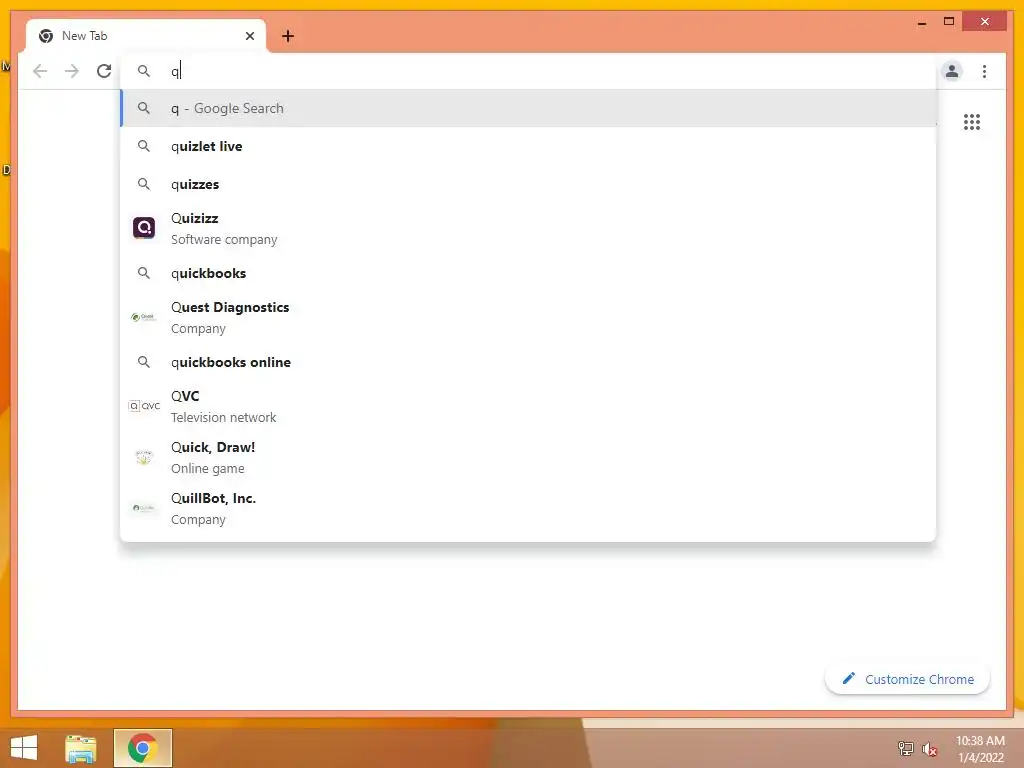Click the QVC logo icon
Viewport: 1024px width, 768px height.
(x=144, y=406)
